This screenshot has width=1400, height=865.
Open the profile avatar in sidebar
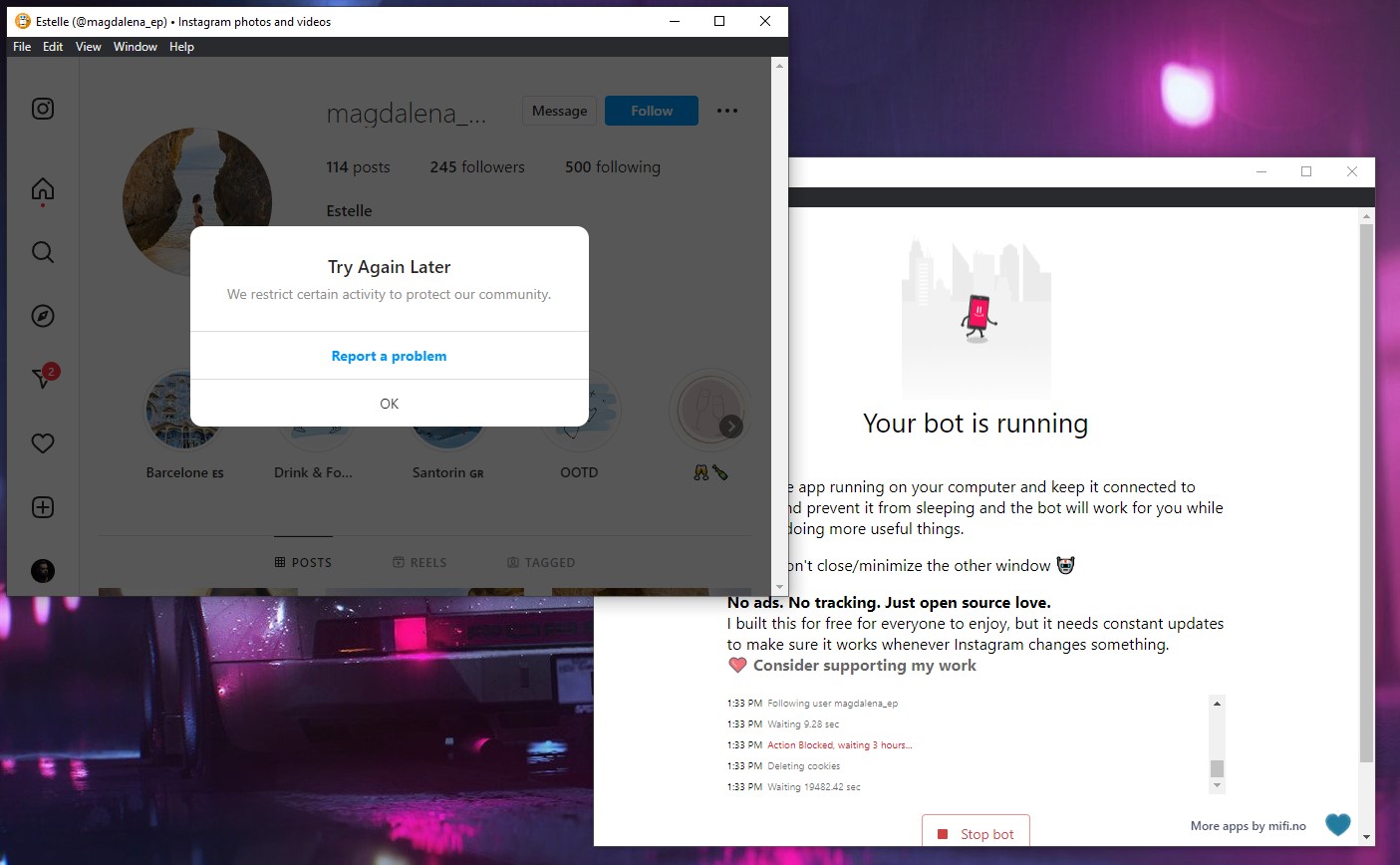(x=43, y=571)
